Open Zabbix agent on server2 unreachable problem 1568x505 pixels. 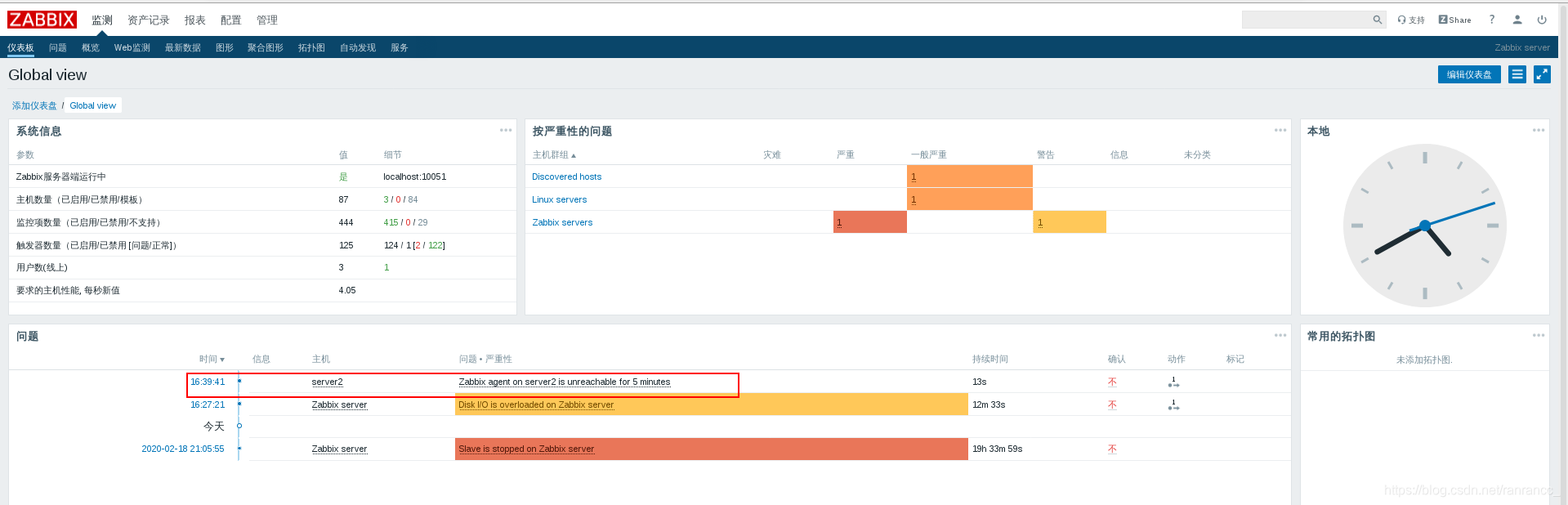coord(565,382)
